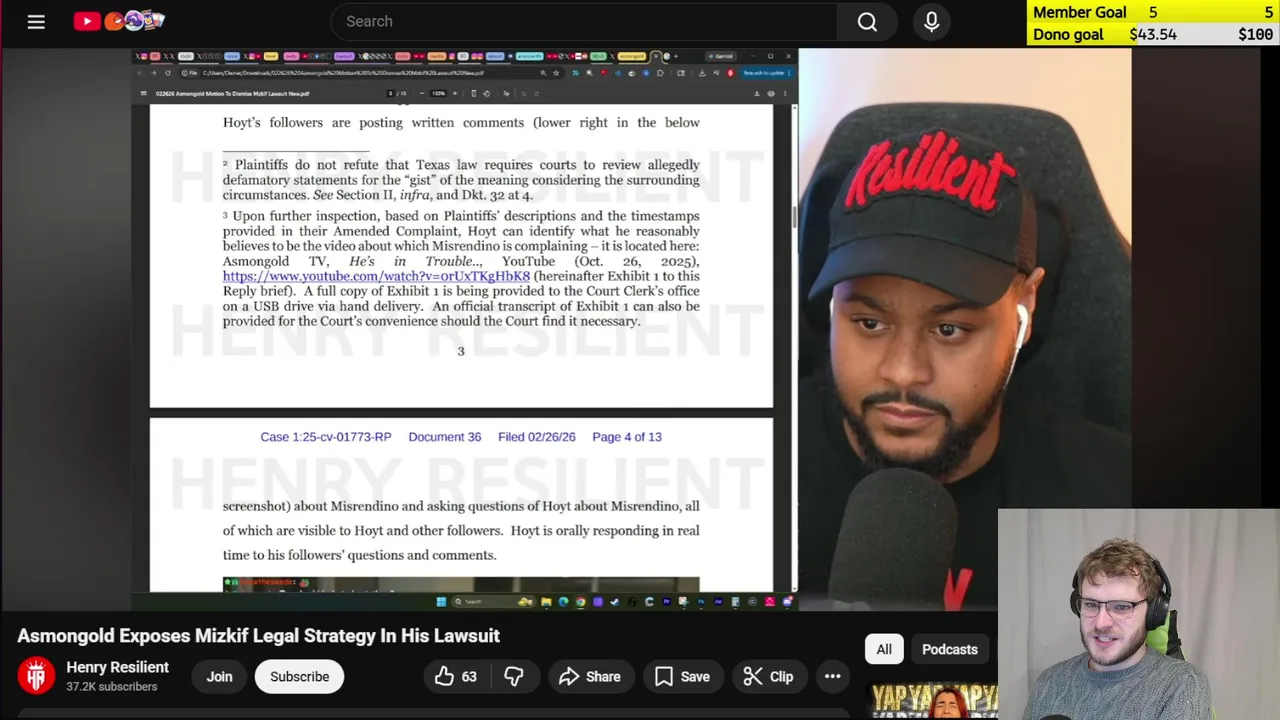Click the PDF page number box

click(390, 94)
